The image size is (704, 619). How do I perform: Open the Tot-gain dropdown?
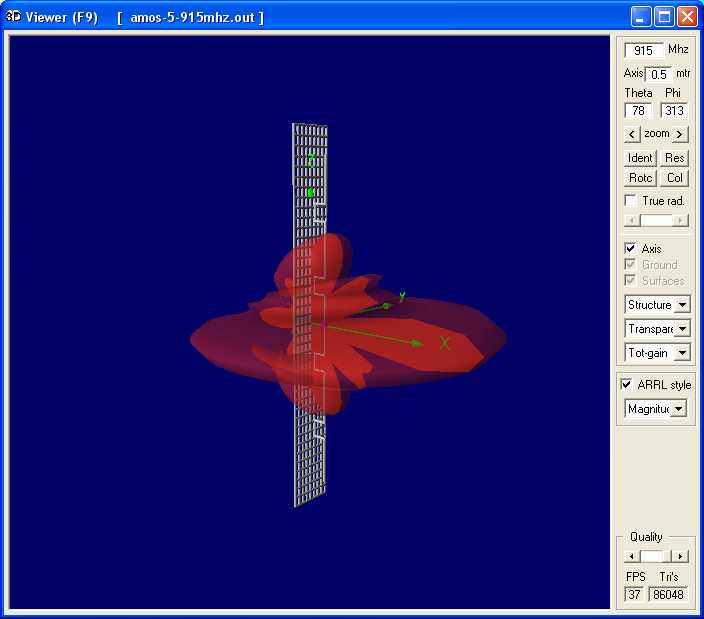pos(682,353)
